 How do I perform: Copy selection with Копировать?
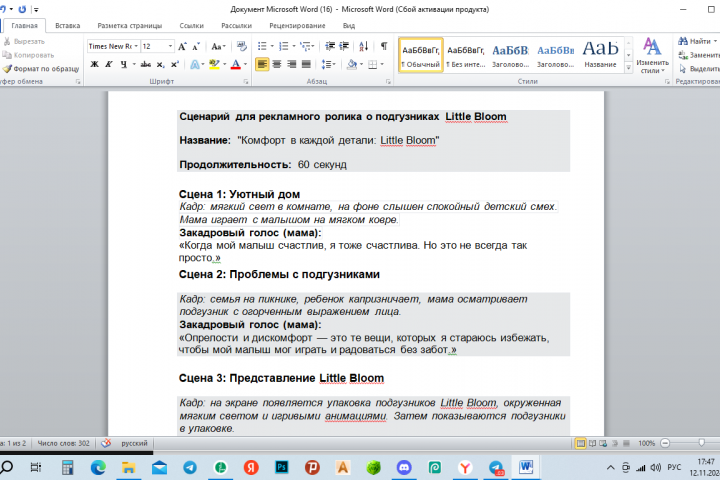coord(28,55)
